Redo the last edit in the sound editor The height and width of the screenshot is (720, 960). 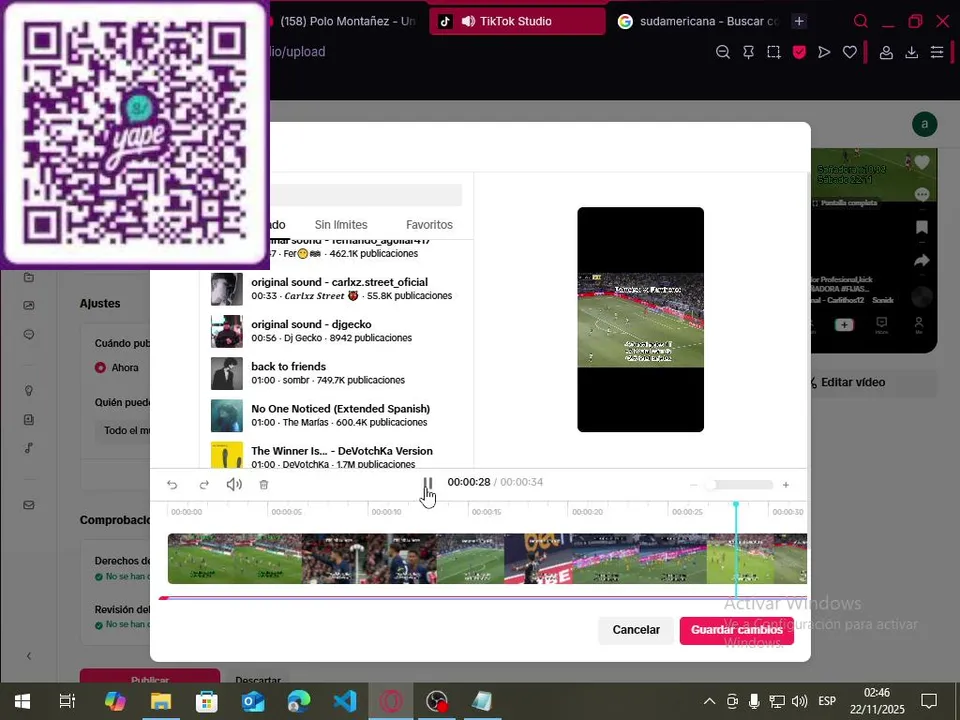[204, 485]
